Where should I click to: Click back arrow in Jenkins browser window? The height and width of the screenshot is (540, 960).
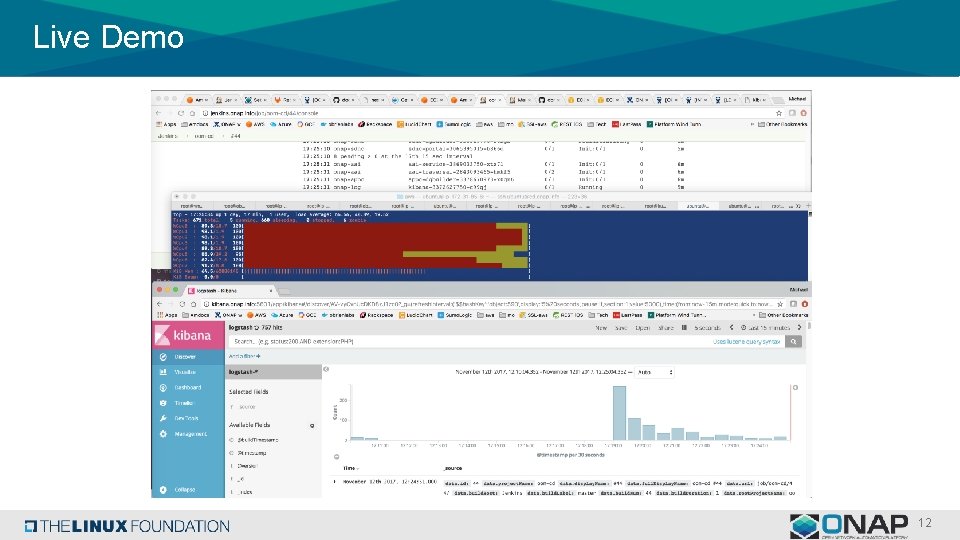(x=158, y=113)
